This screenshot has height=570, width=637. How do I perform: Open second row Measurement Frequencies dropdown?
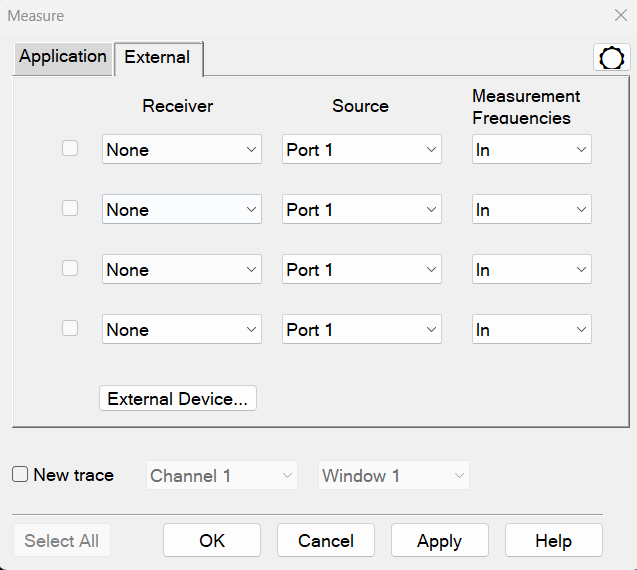[531, 209]
